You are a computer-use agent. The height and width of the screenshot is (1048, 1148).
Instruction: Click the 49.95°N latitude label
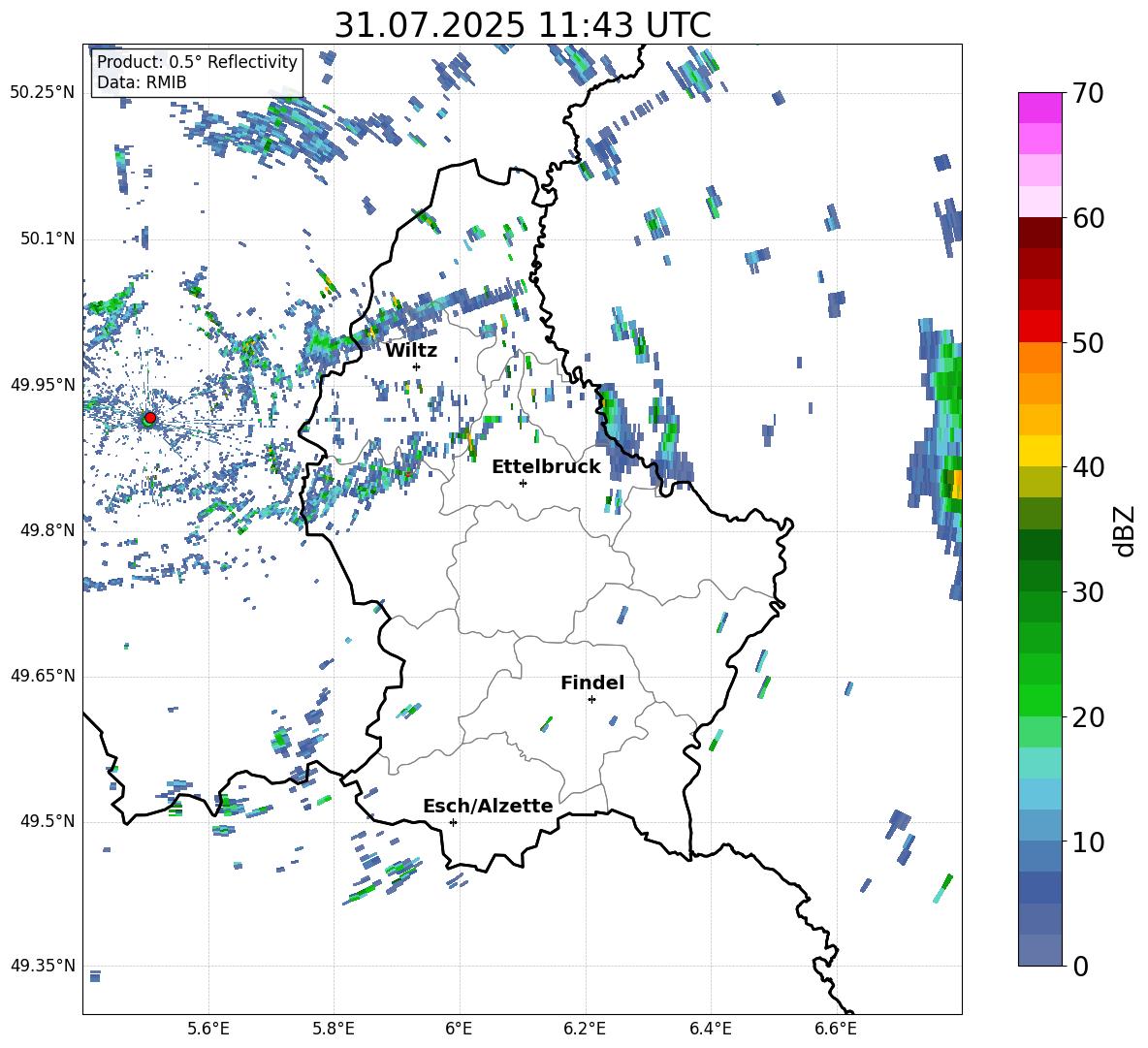[43, 384]
